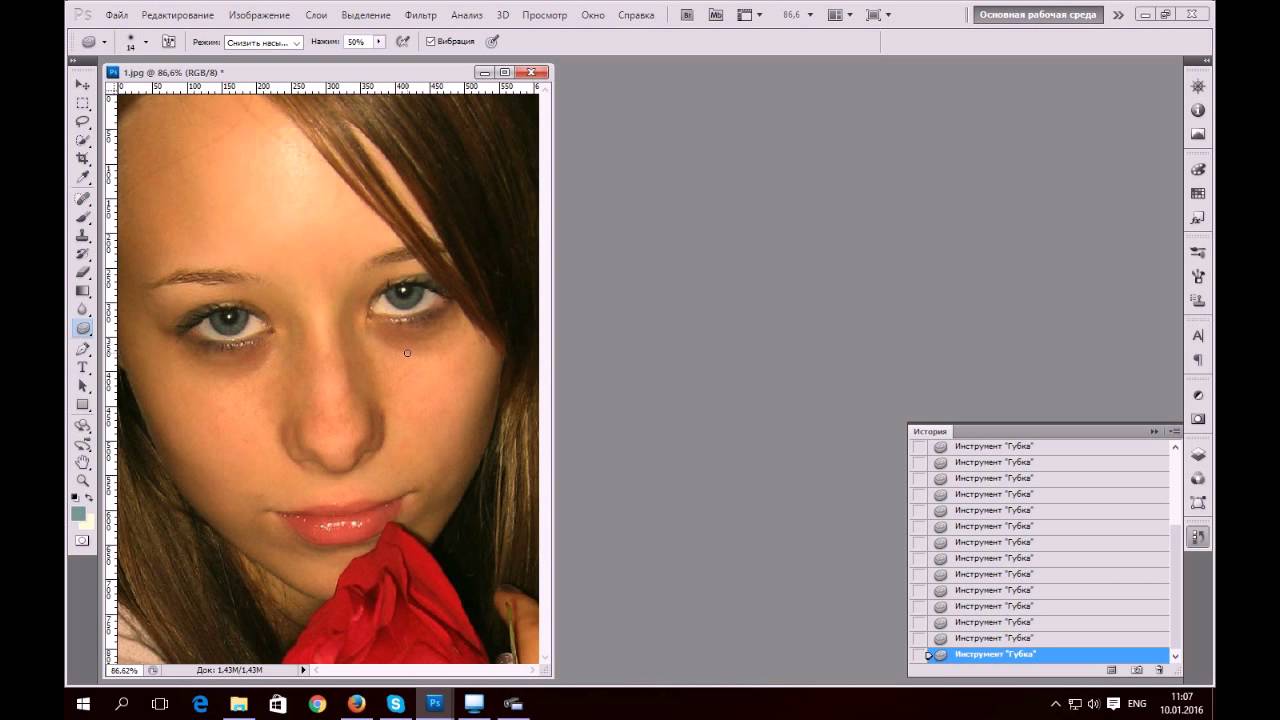Reset default foreground and background colors

[75, 498]
